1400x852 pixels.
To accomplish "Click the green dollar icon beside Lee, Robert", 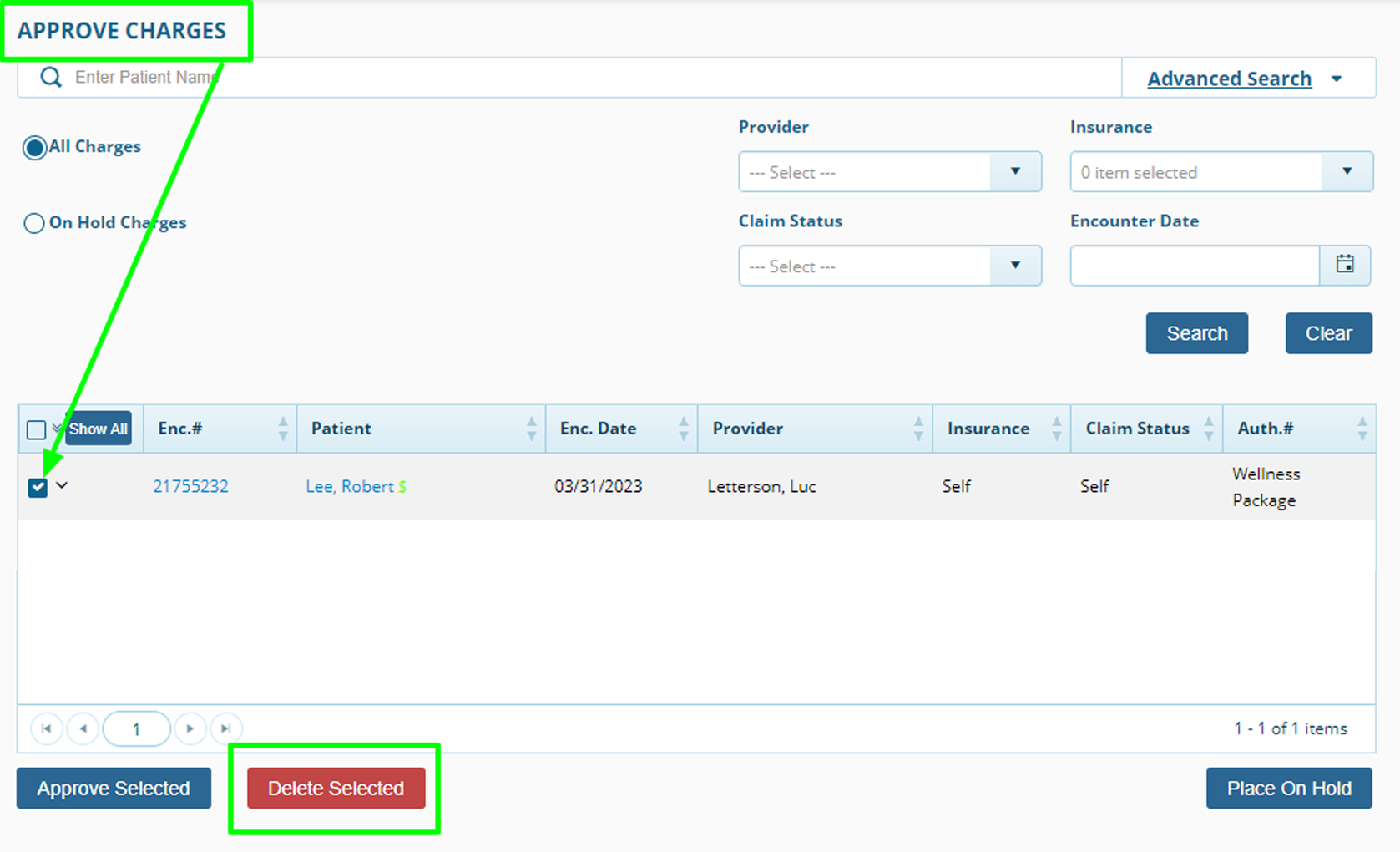I will coord(402,487).
